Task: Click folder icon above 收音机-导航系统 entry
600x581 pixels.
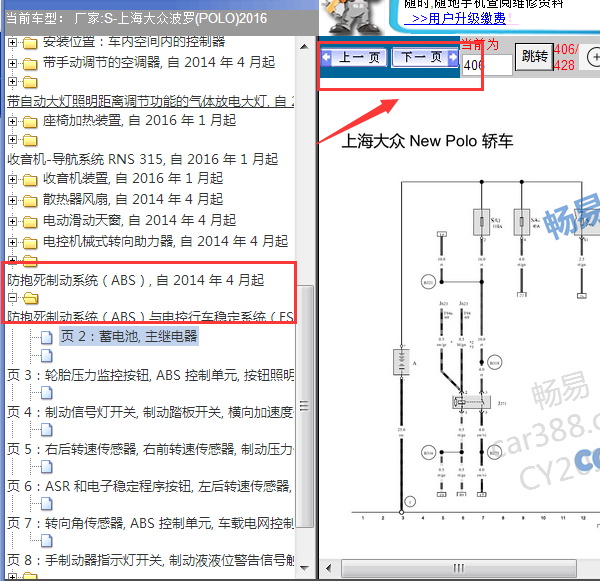Action: coord(30,140)
